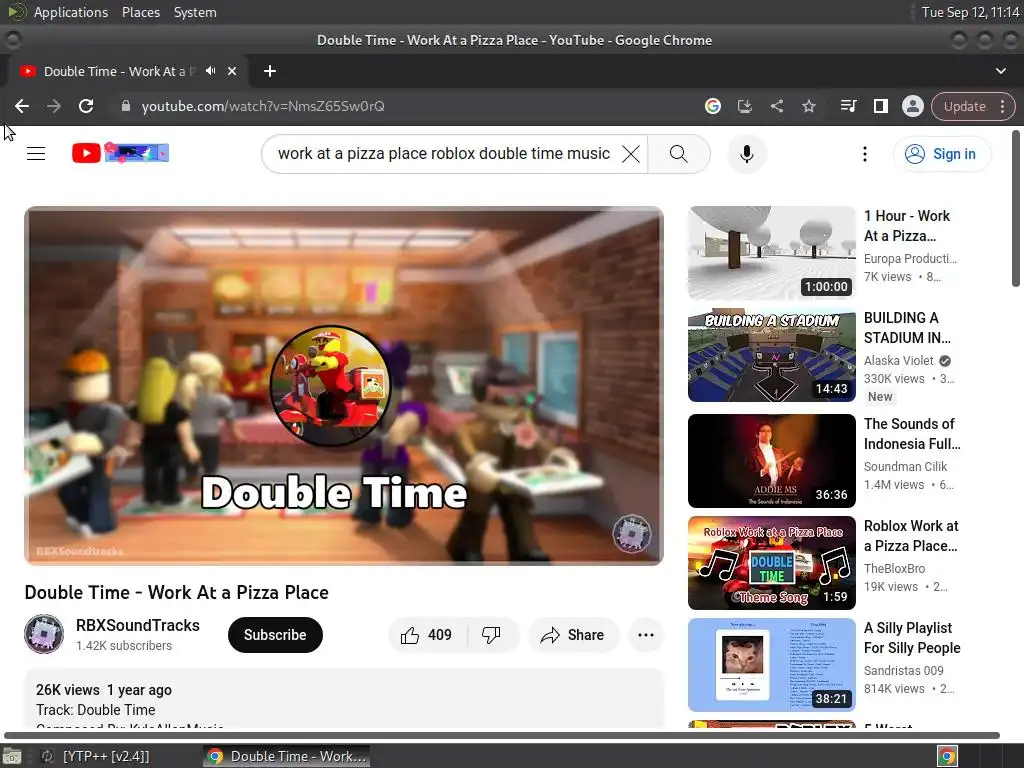Viewport: 1024px width, 768px height.
Task: Share this page via the address bar share icon
Action: (776, 106)
